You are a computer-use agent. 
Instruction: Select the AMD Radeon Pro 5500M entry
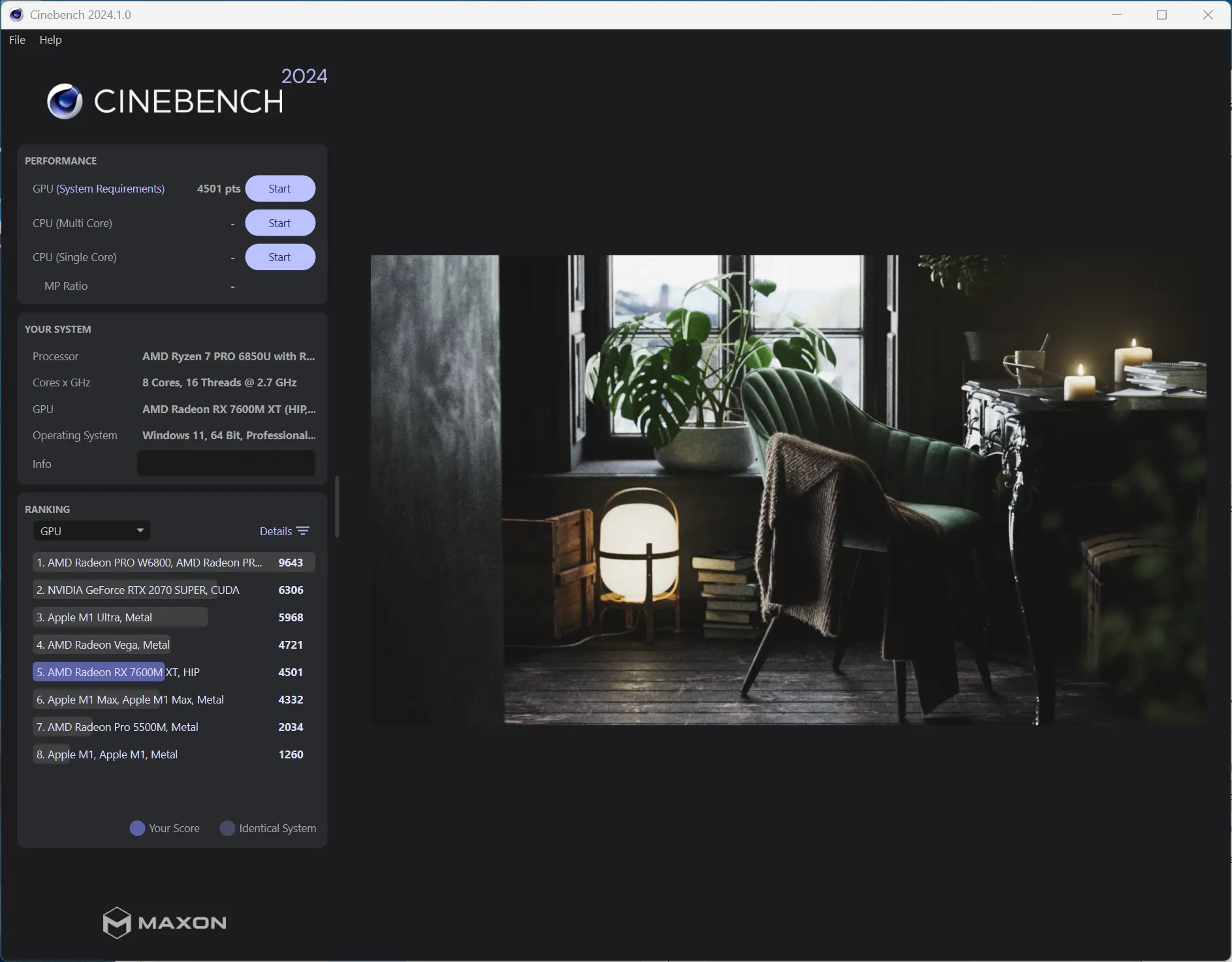[x=174, y=727]
